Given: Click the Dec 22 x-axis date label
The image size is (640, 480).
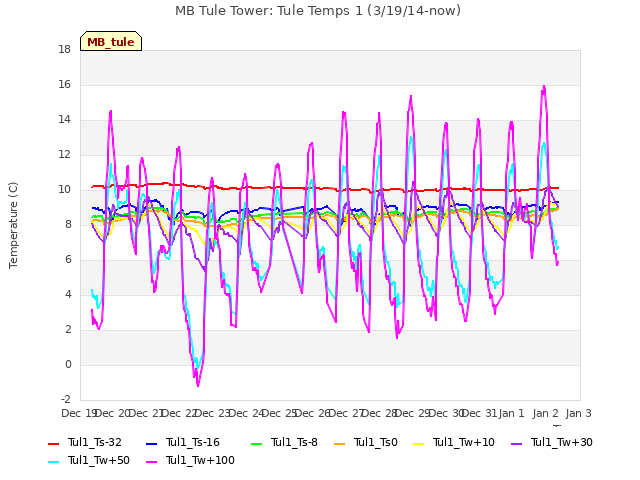Looking at the screenshot, I should [x=180, y=413].
